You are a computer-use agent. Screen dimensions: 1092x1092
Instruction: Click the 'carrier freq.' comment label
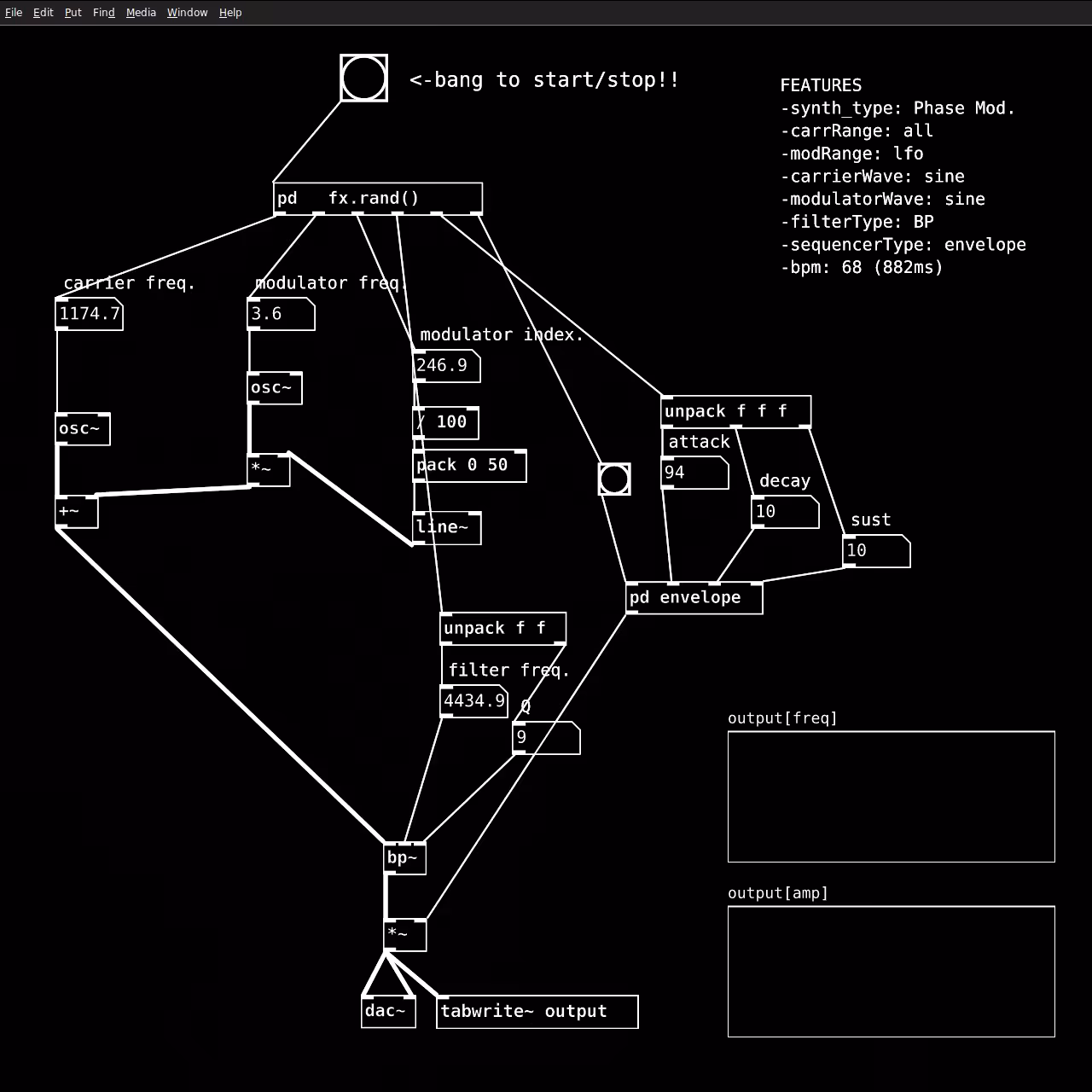pos(130,283)
